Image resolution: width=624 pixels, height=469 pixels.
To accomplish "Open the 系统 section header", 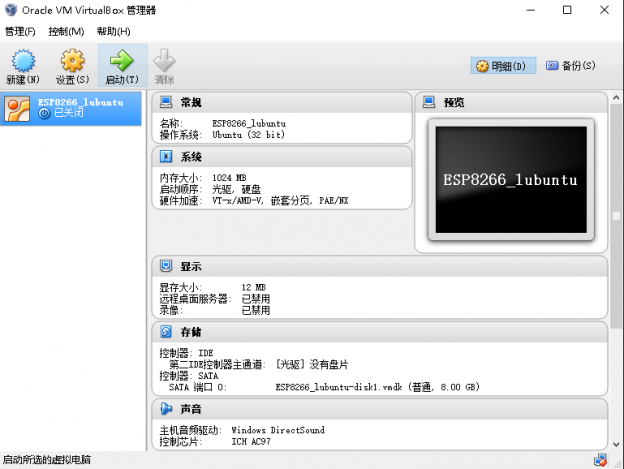I will point(282,156).
